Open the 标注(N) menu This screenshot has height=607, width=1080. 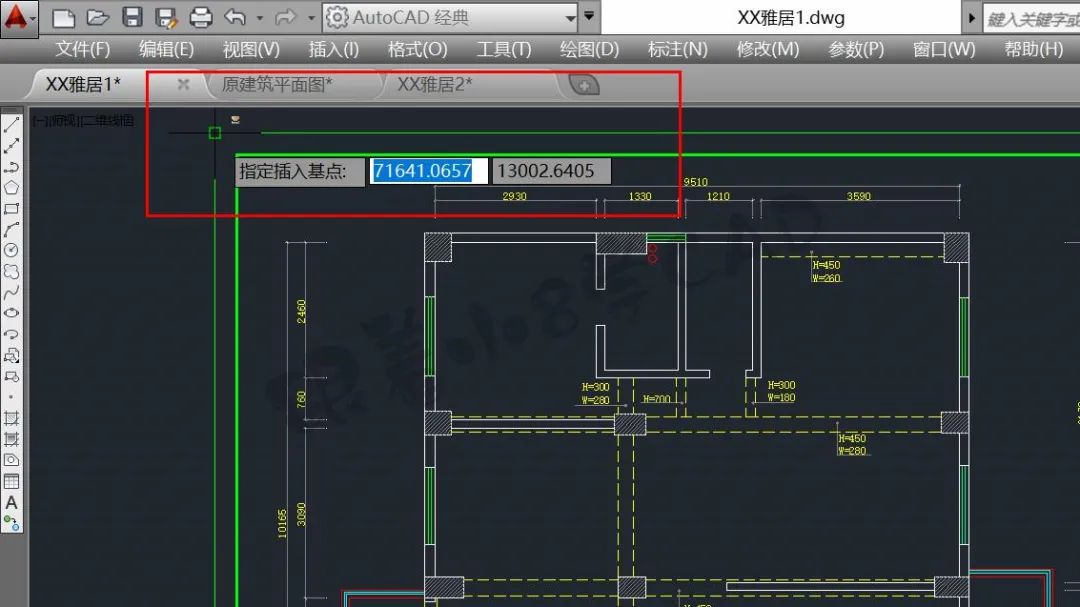(677, 49)
